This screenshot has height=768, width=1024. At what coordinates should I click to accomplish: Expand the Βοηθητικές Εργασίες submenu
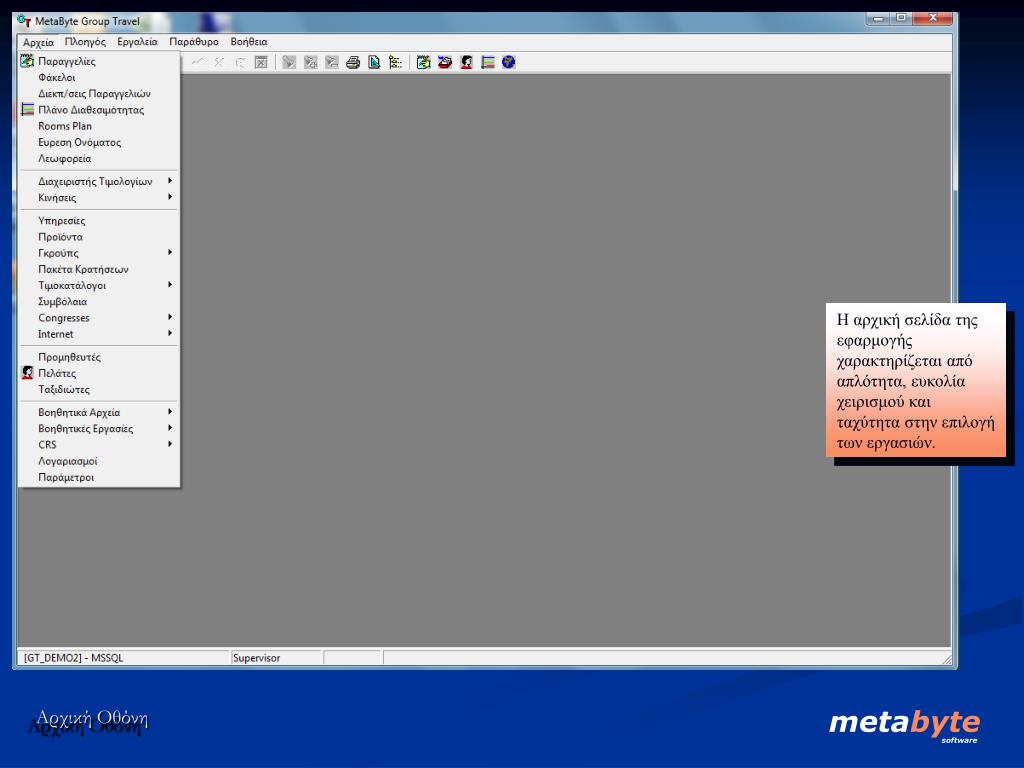pos(99,429)
